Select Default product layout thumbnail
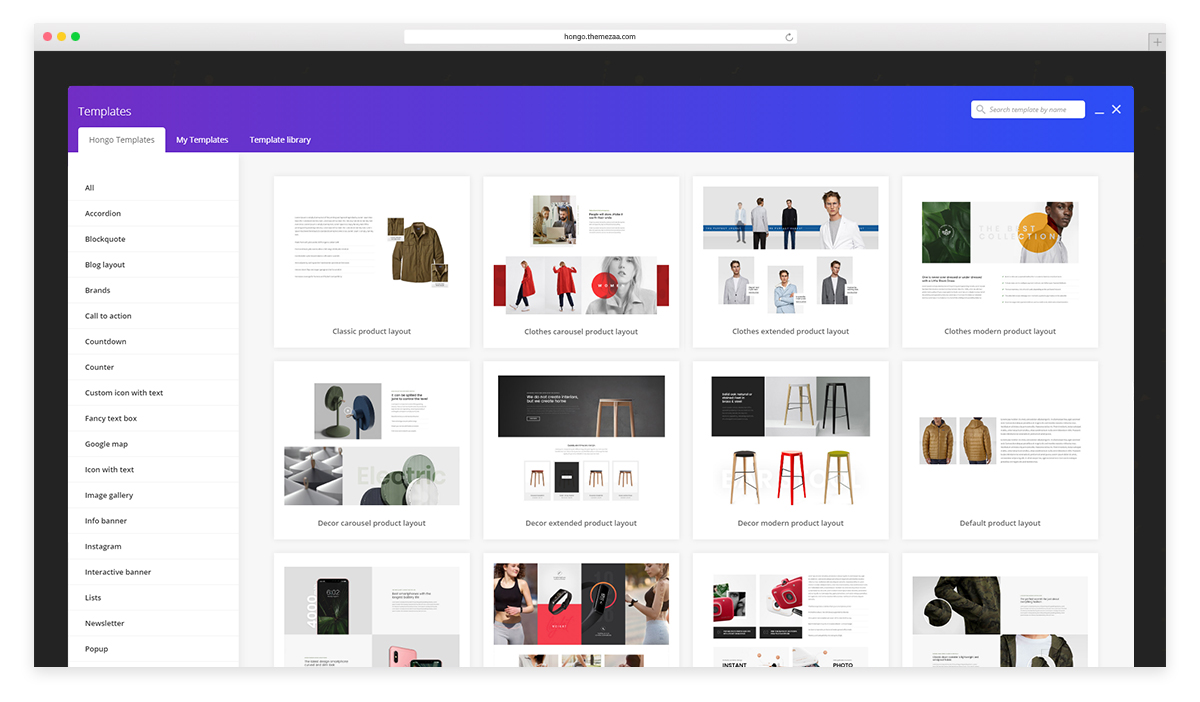1200x702 pixels. pos(1000,440)
